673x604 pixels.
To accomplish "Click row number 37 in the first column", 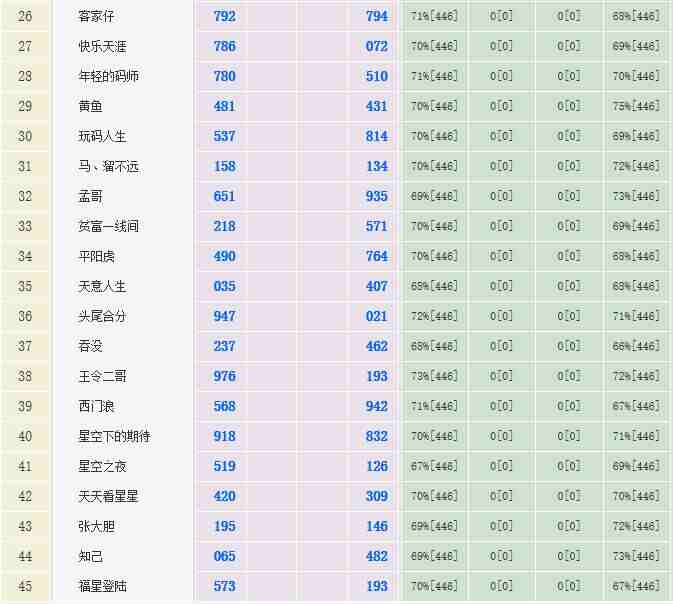I will pos(25,347).
